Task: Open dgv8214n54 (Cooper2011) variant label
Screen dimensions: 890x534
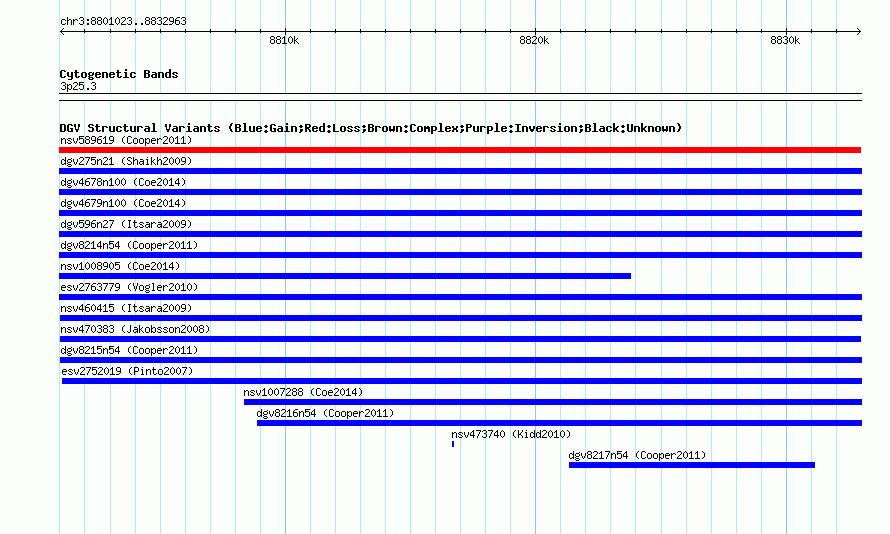Action: coord(129,245)
